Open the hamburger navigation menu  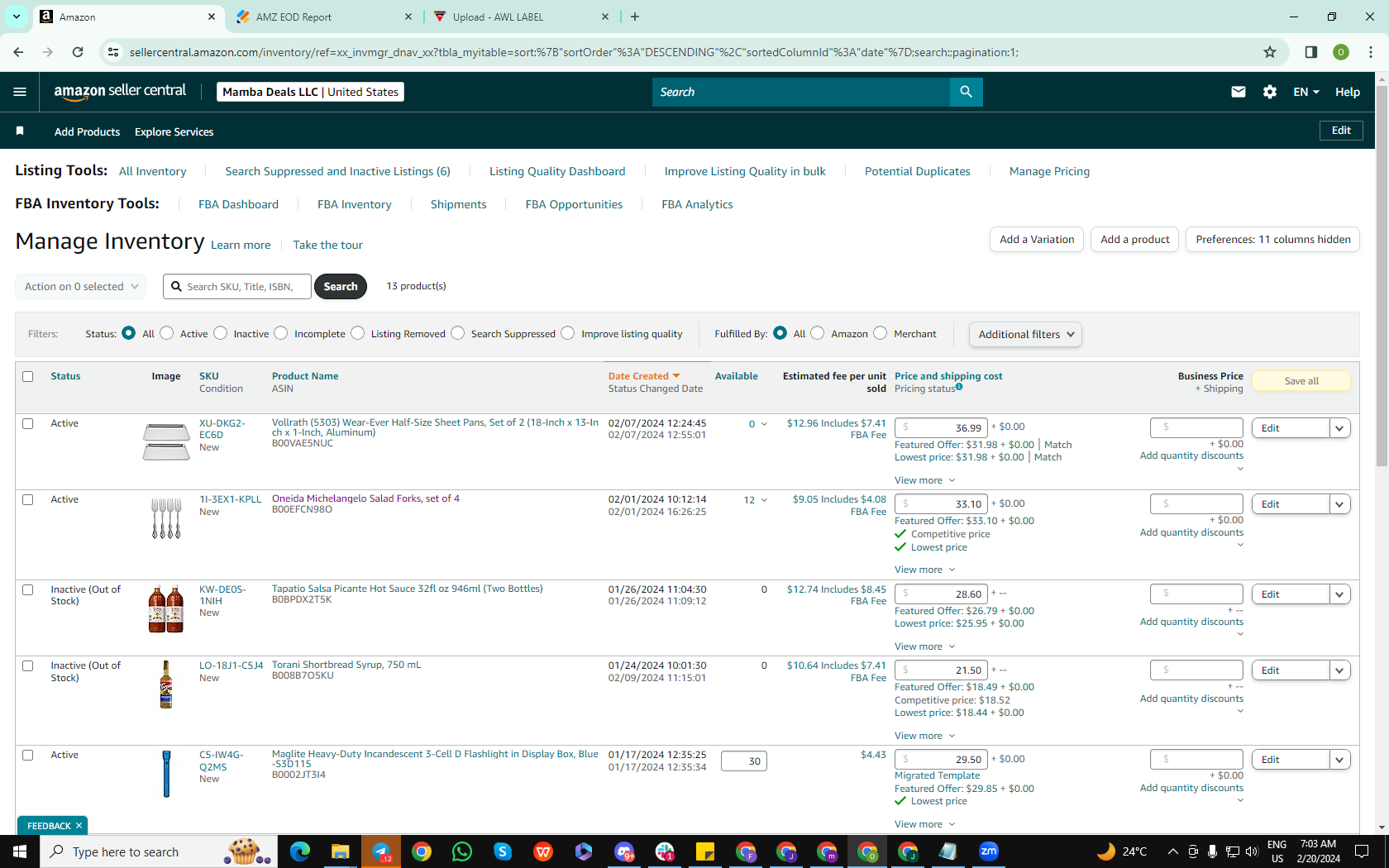point(20,92)
